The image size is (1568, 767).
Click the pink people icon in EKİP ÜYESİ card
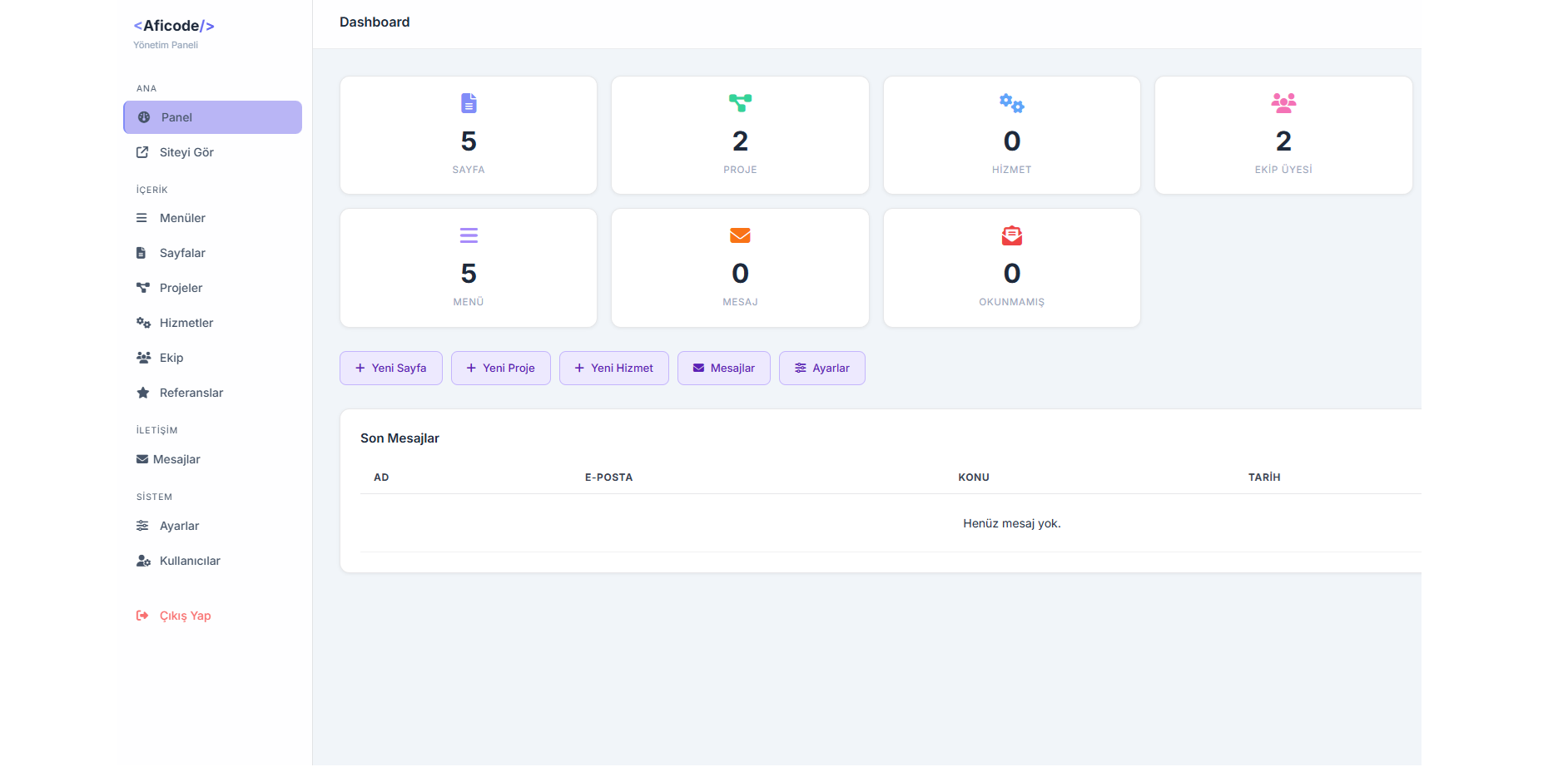1283,103
